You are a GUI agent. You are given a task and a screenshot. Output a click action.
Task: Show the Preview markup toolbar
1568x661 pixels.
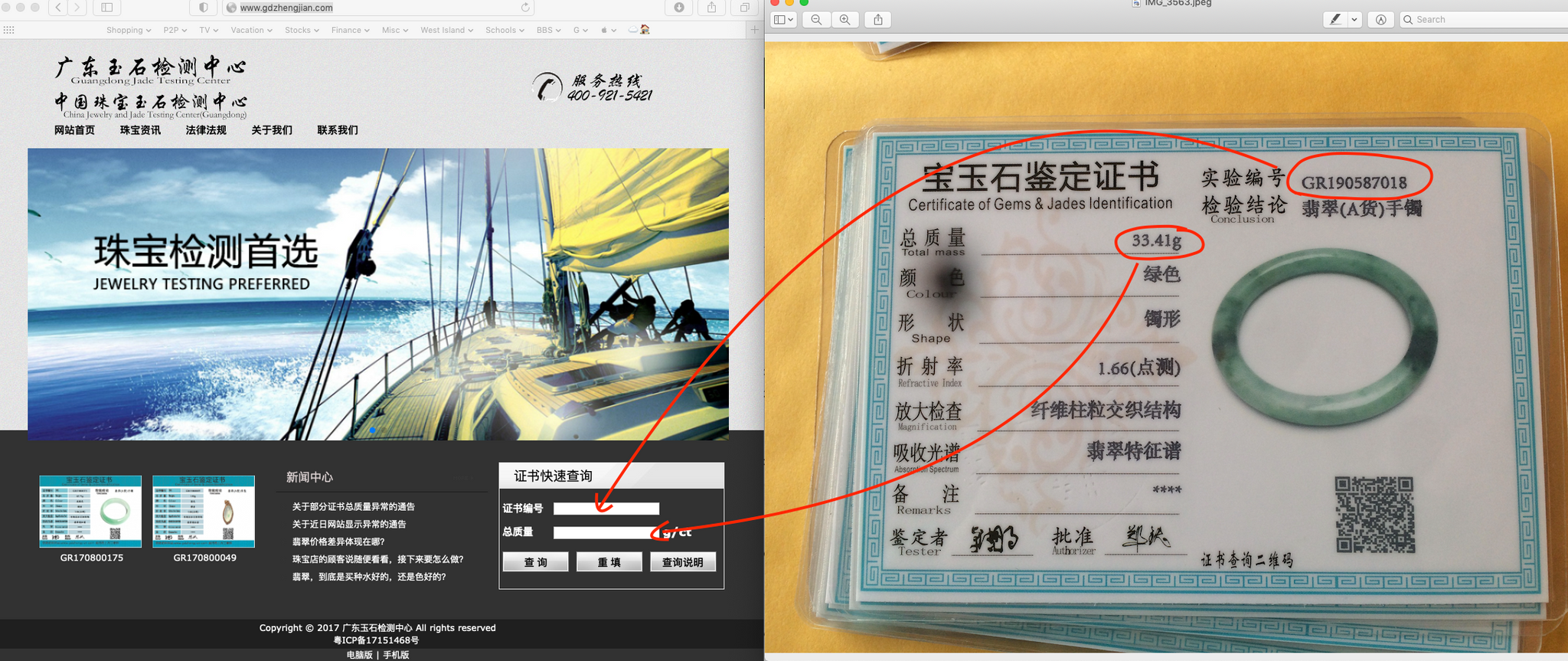pos(1380,20)
